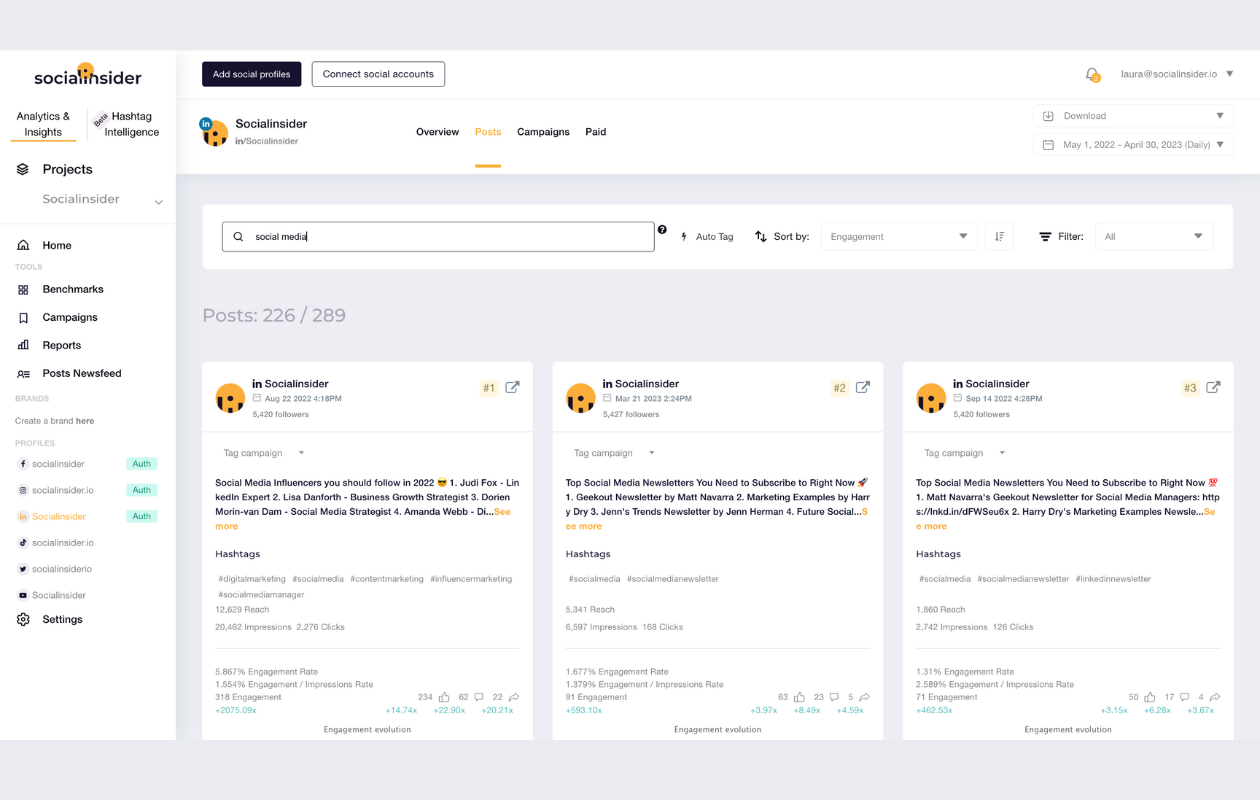Click the #1 rank badge
This screenshot has width=1260, height=800.
tap(489, 388)
